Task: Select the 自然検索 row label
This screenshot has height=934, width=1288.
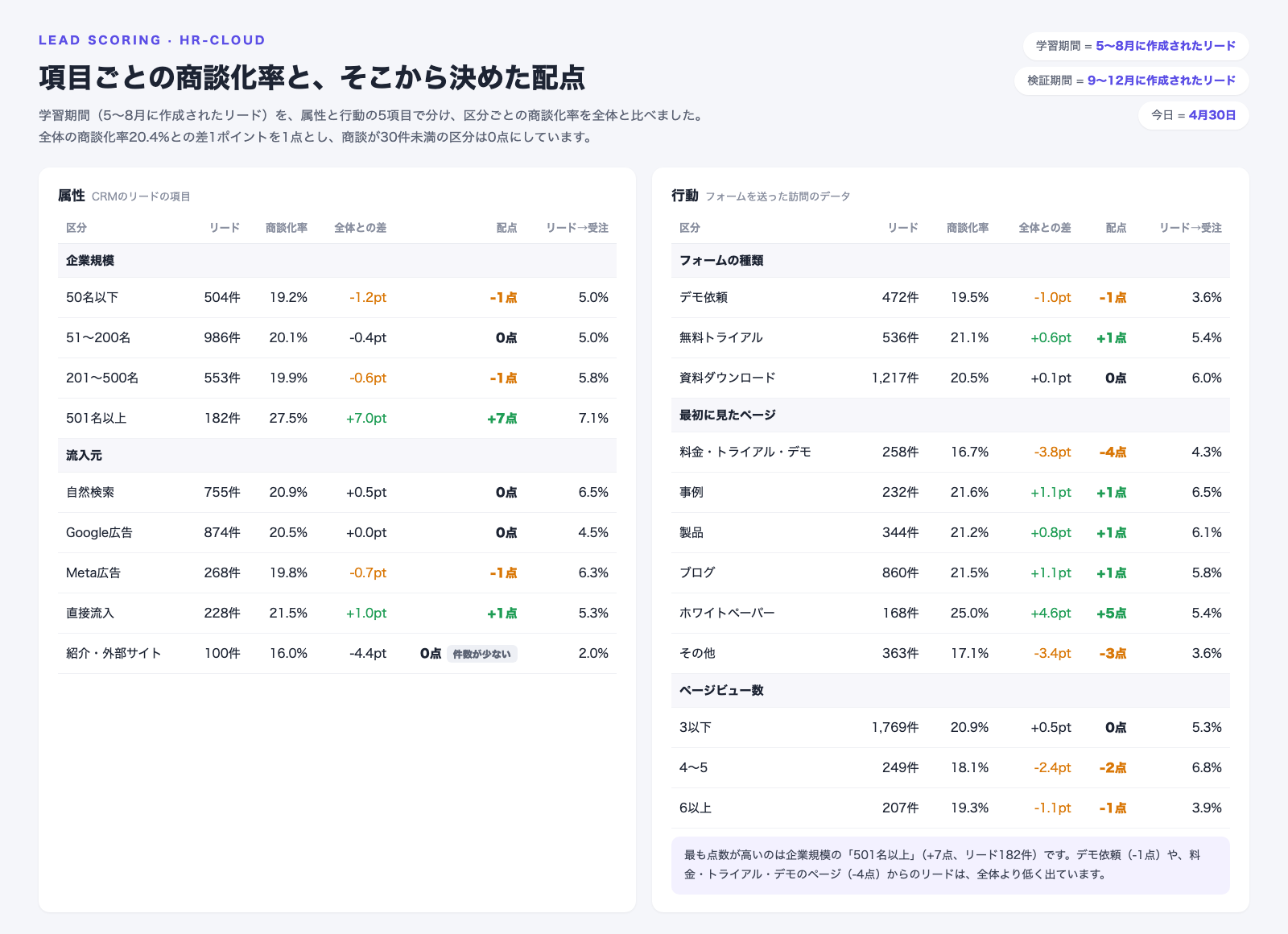Action: tap(90, 492)
